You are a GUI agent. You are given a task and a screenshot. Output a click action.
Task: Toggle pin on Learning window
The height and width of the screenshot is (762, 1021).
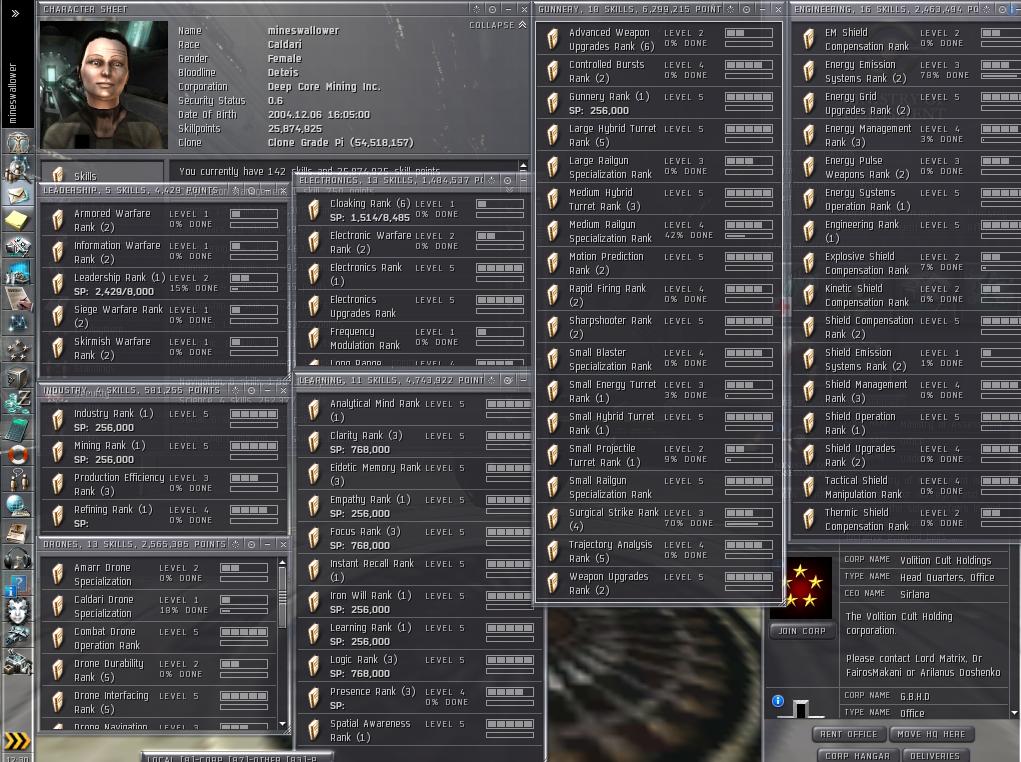pyautogui.click(x=492, y=380)
